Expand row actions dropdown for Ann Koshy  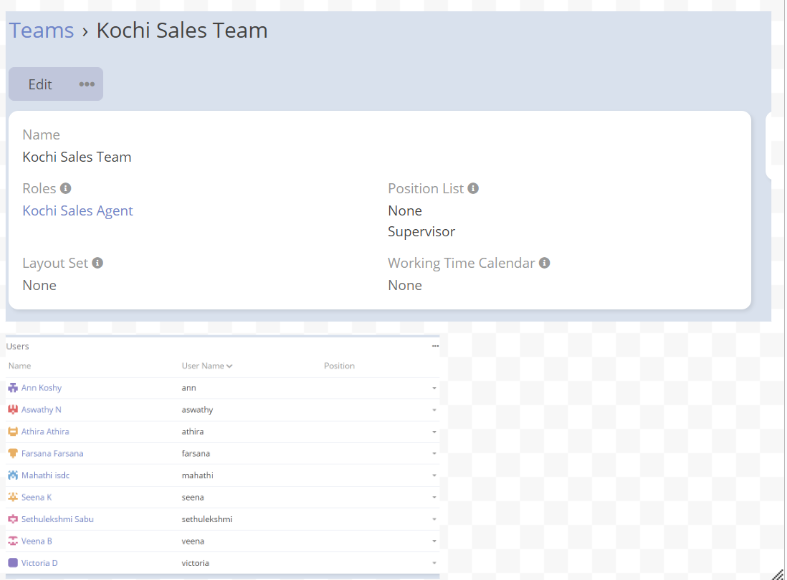pos(434,388)
